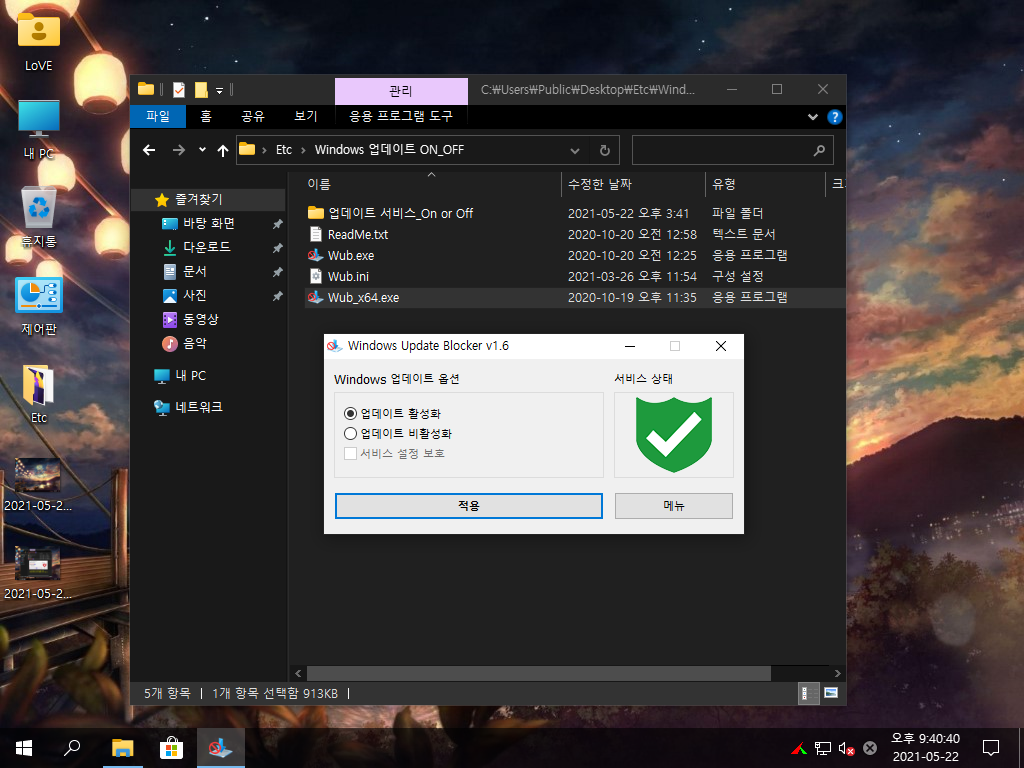Viewport: 1024px width, 768px height.
Task: Click the horizontal scrollbar in file list
Action: click(x=538, y=673)
